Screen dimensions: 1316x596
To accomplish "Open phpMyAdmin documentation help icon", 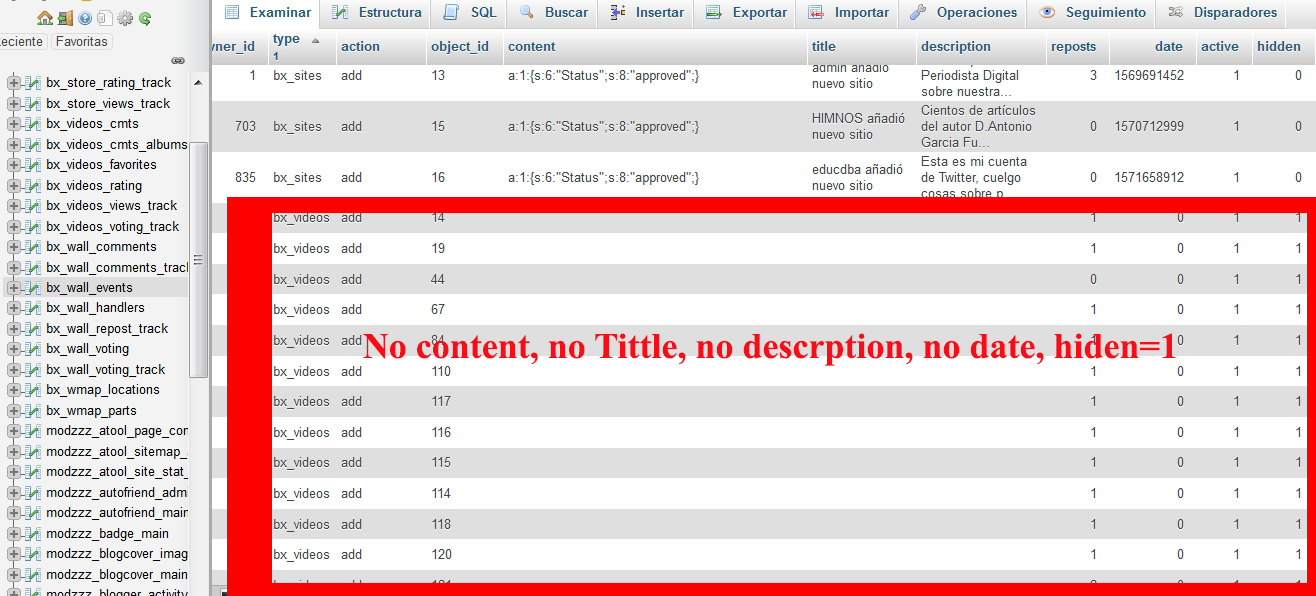I will point(85,18).
